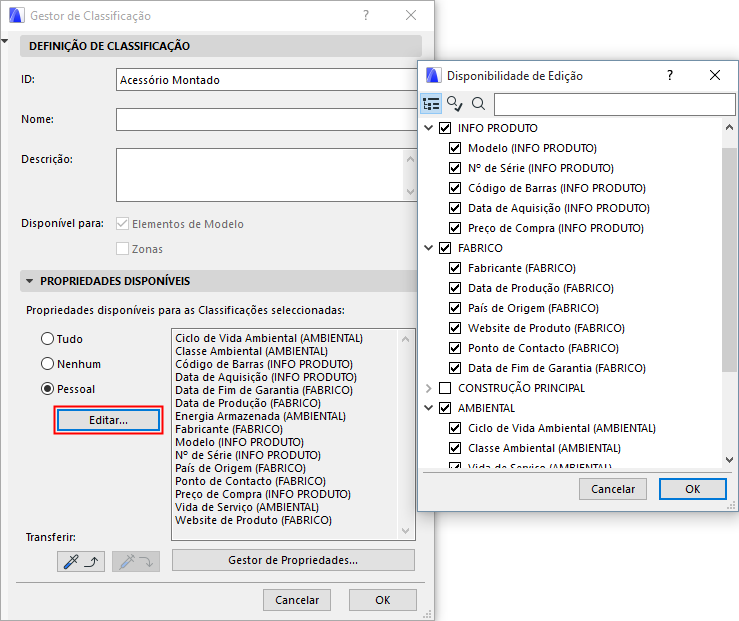Click the property tree vertical scrollbar thumb
The width and height of the screenshot is (739, 621).
point(729,260)
